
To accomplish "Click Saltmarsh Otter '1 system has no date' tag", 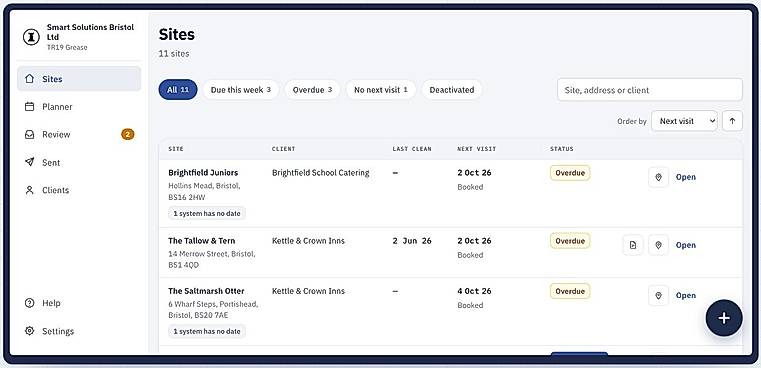I will coord(207,332).
